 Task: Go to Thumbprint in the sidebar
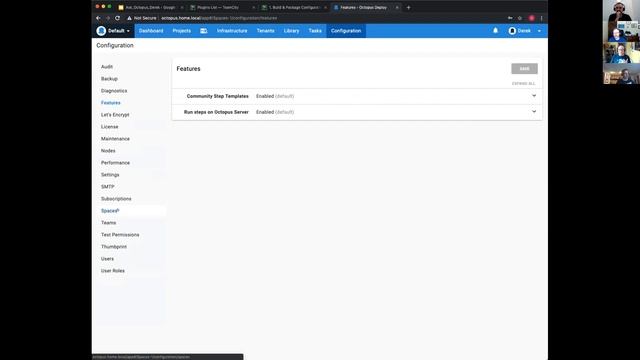(x=114, y=247)
